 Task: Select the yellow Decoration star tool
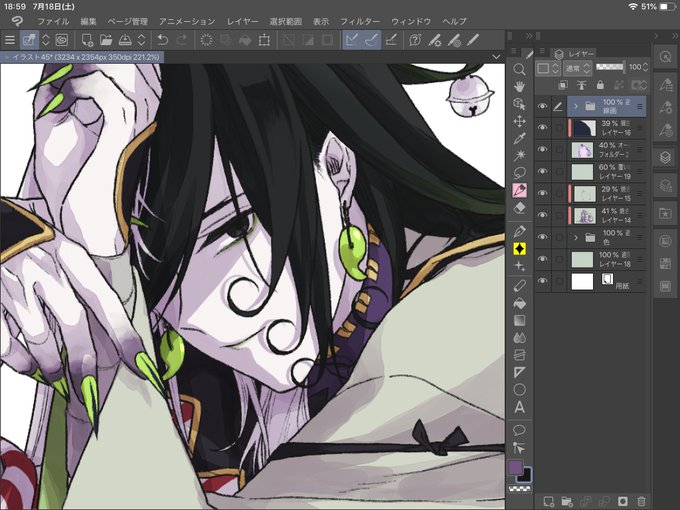click(519, 248)
